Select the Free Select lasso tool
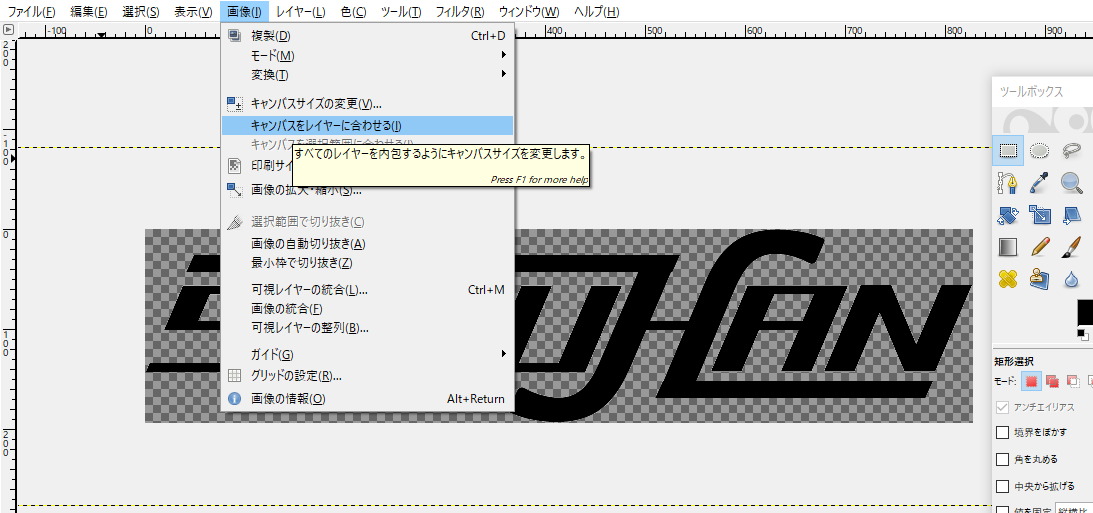Image resolution: width=1093 pixels, height=513 pixels. point(1072,151)
